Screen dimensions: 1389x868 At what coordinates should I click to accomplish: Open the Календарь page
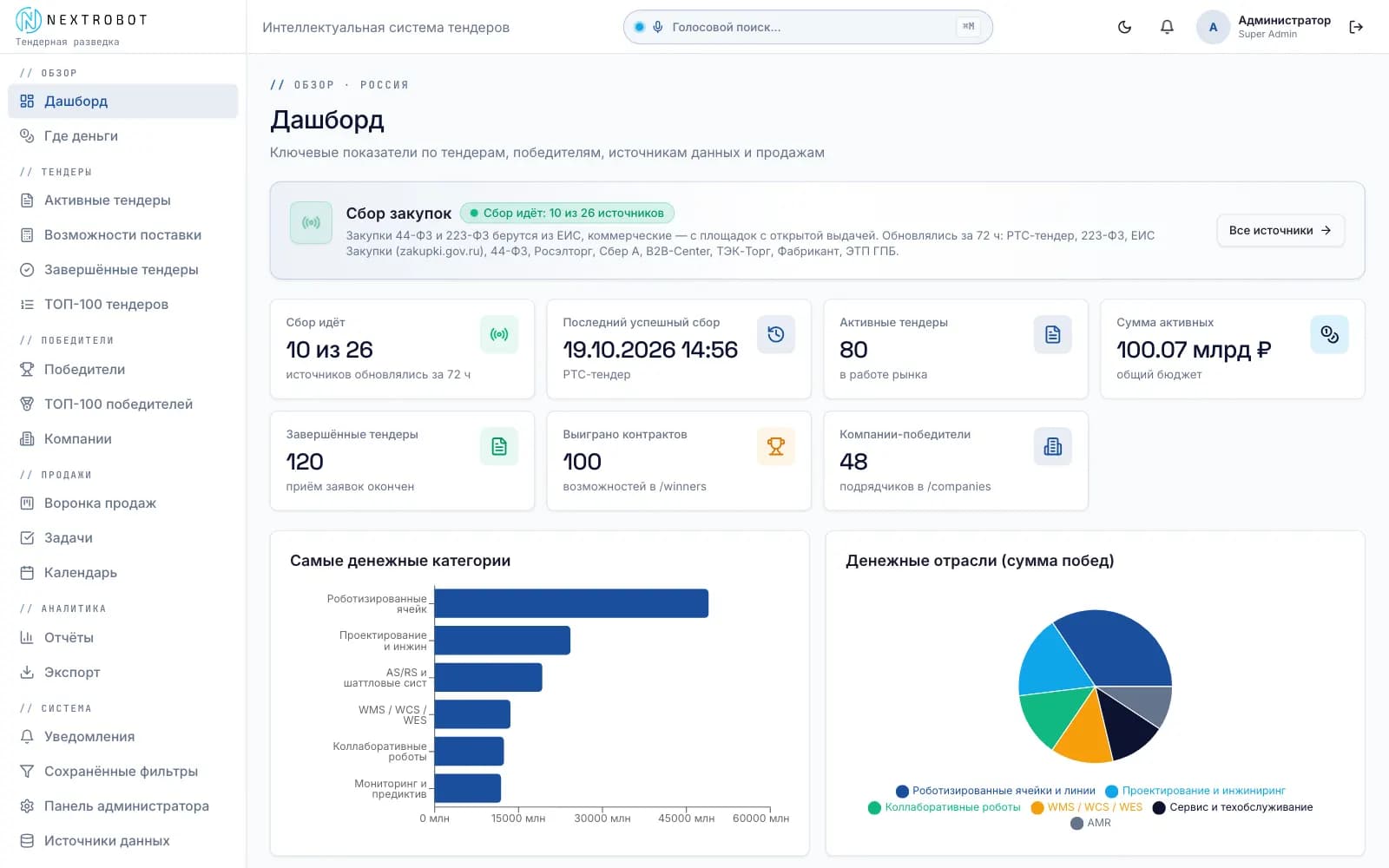tap(122, 572)
